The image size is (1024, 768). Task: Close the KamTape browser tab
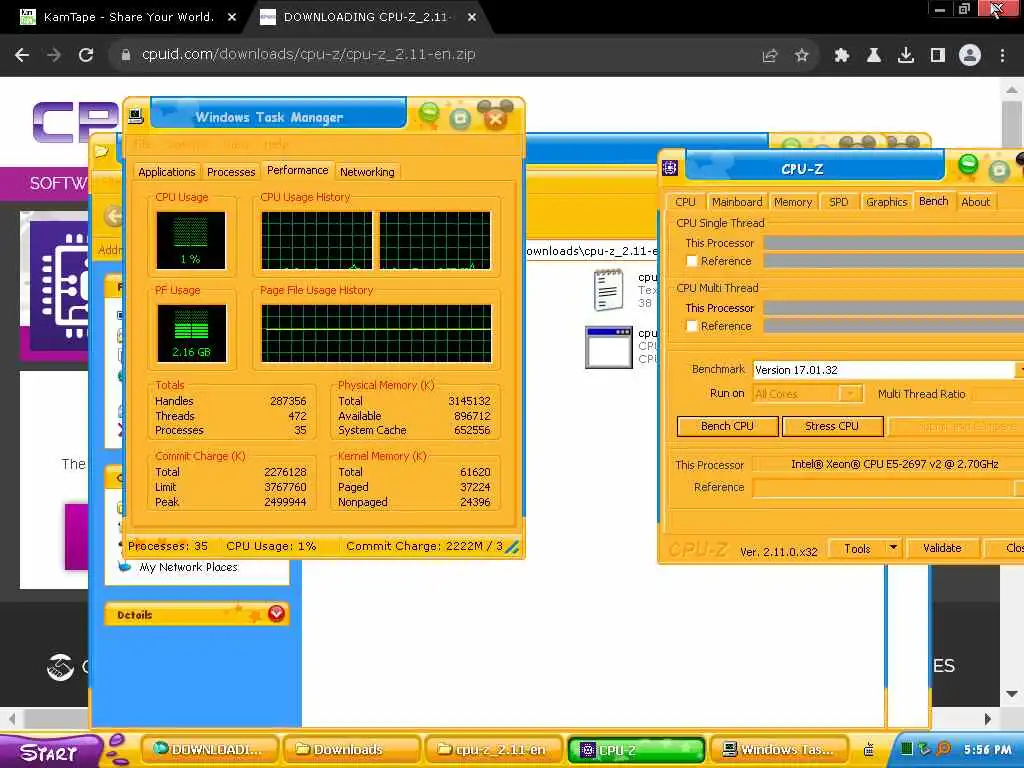(232, 18)
